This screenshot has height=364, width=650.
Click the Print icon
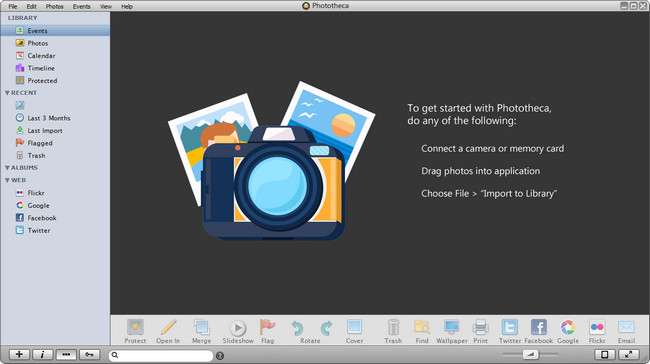click(480, 327)
